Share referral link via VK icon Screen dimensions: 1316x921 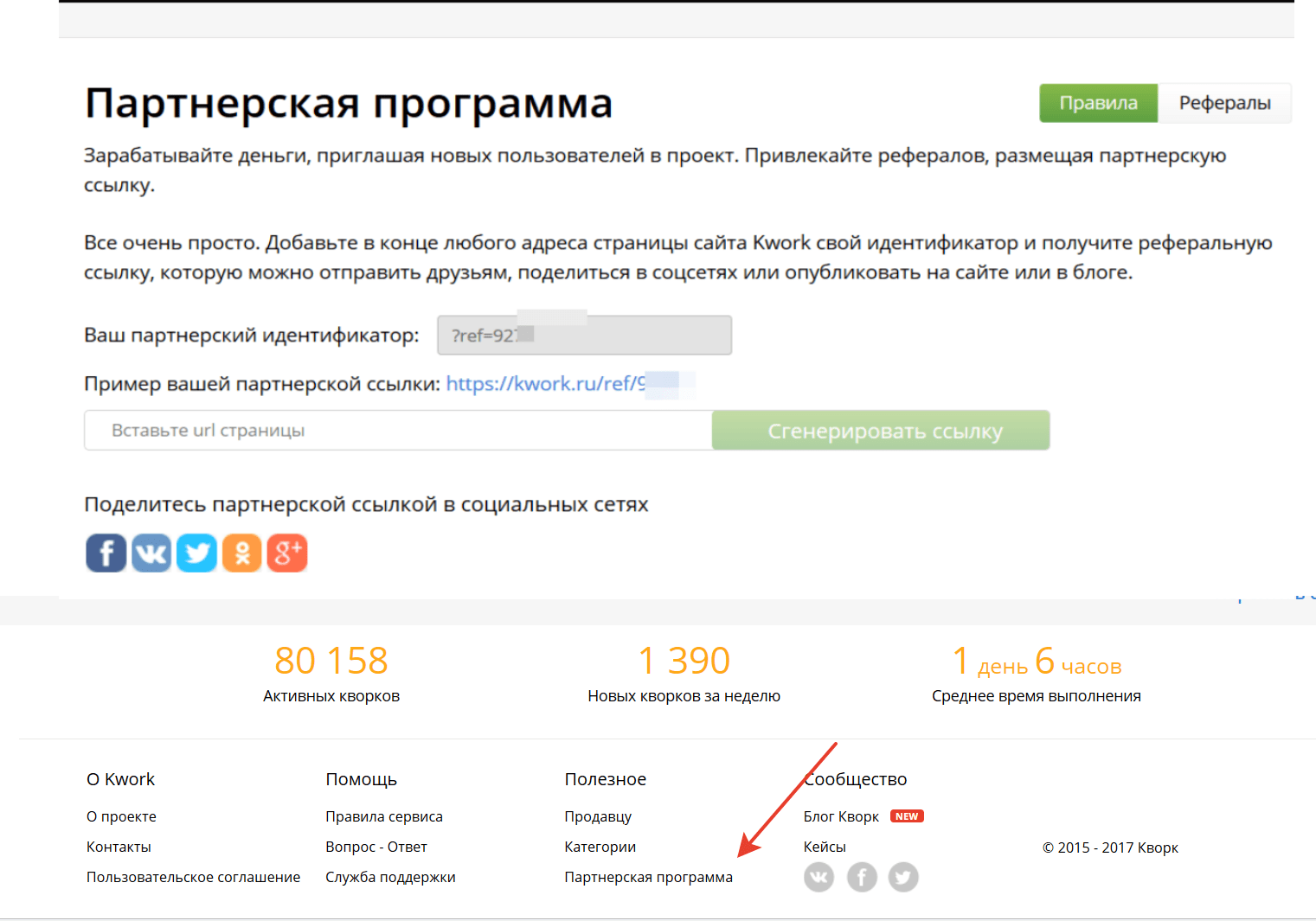click(151, 553)
